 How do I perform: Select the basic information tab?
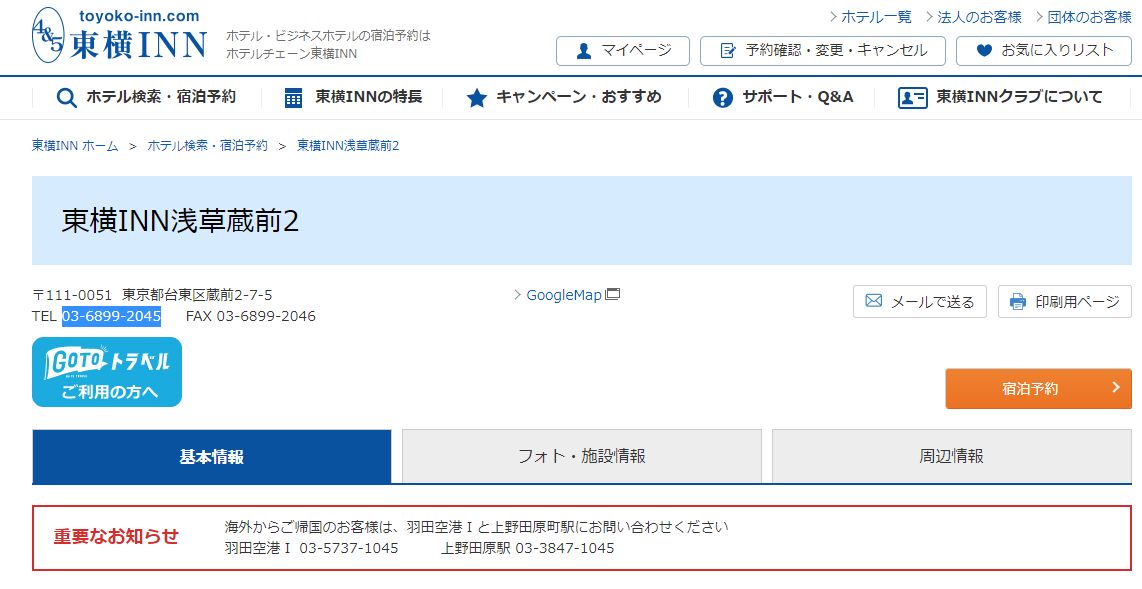tap(212, 456)
